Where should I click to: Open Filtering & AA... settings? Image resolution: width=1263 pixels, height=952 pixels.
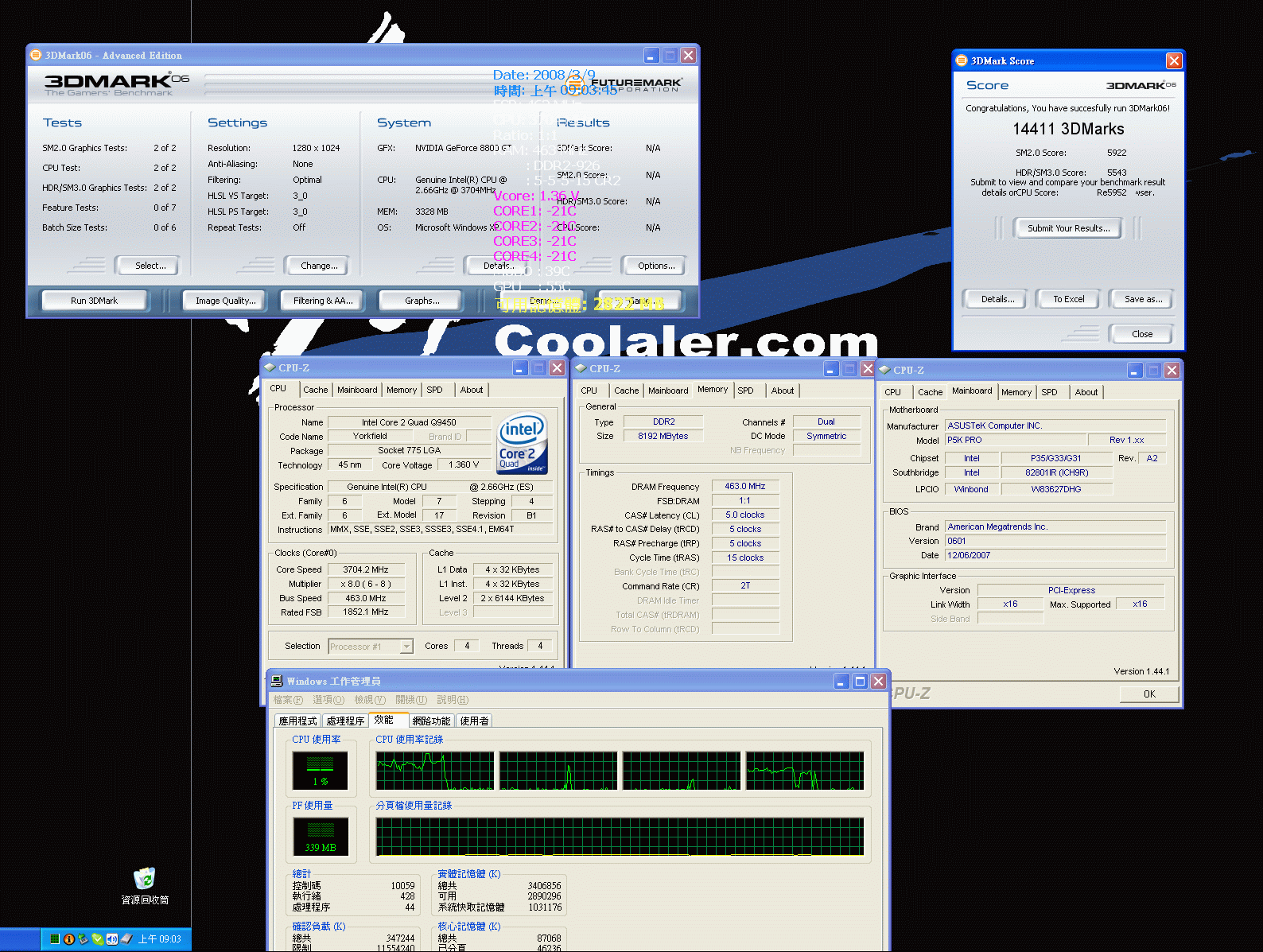[323, 301]
